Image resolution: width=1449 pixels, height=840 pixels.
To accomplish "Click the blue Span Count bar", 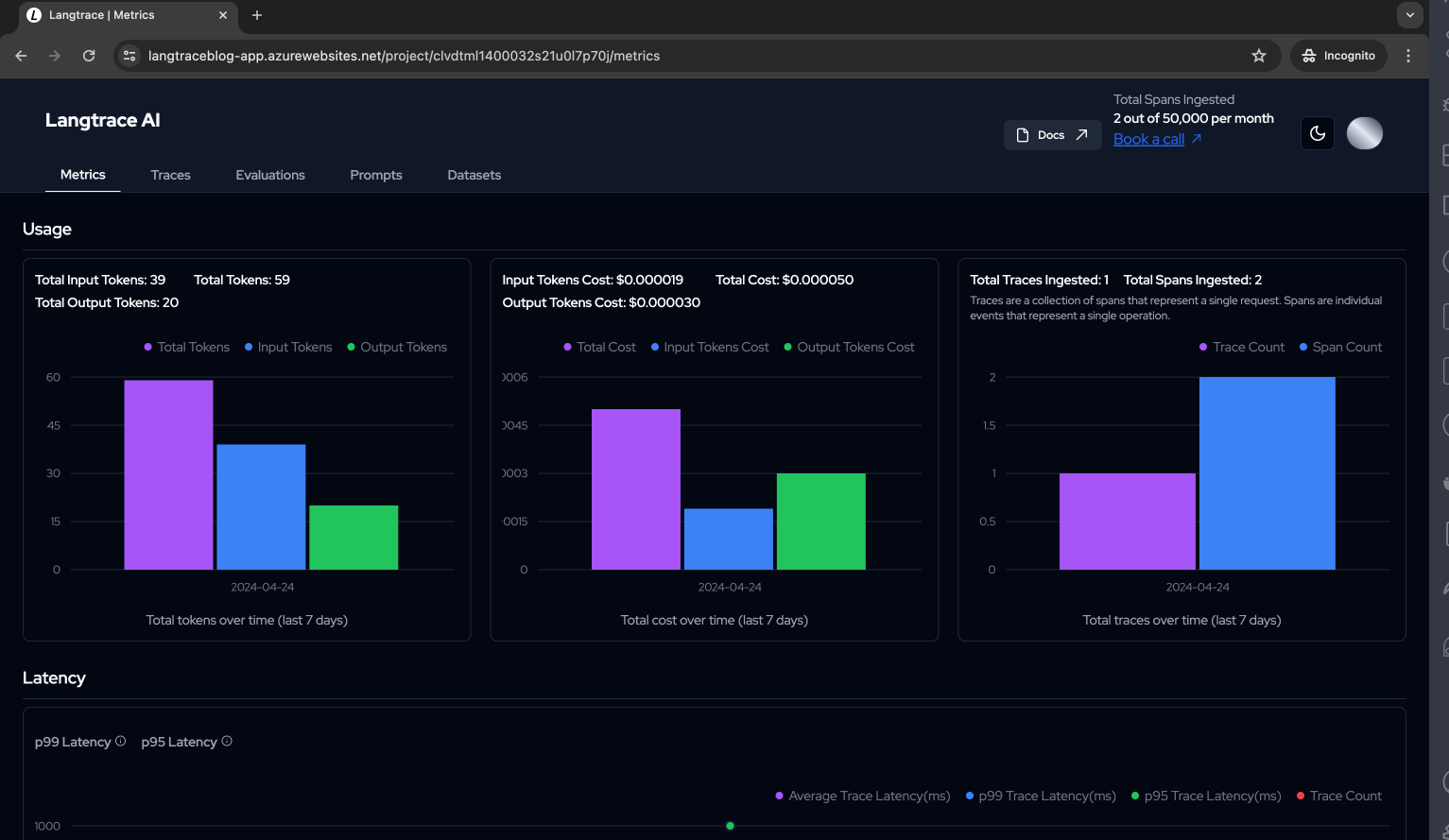I will click(x=1268, y=473).
